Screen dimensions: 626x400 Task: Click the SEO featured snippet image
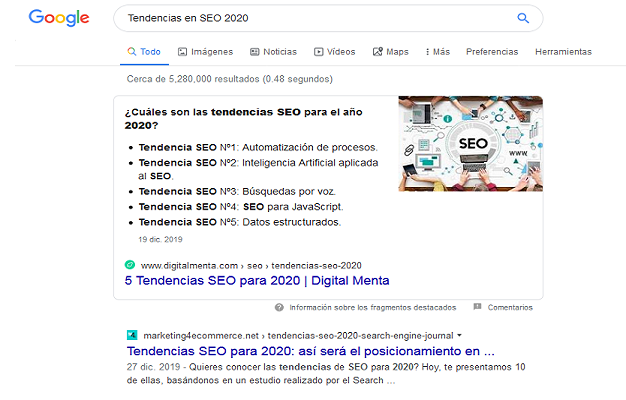click(470, 143)
